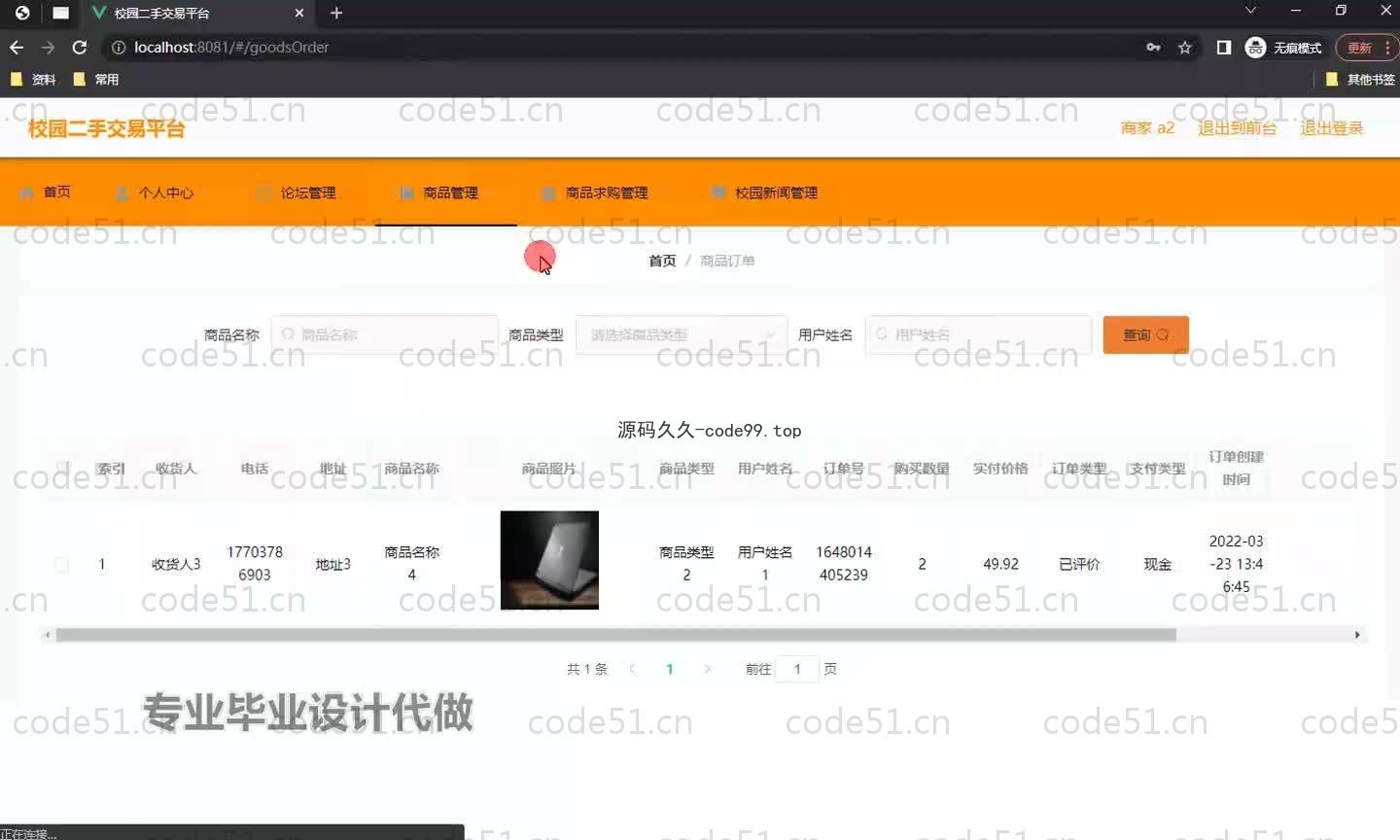Open the 资料 bookmark folder

33,80
